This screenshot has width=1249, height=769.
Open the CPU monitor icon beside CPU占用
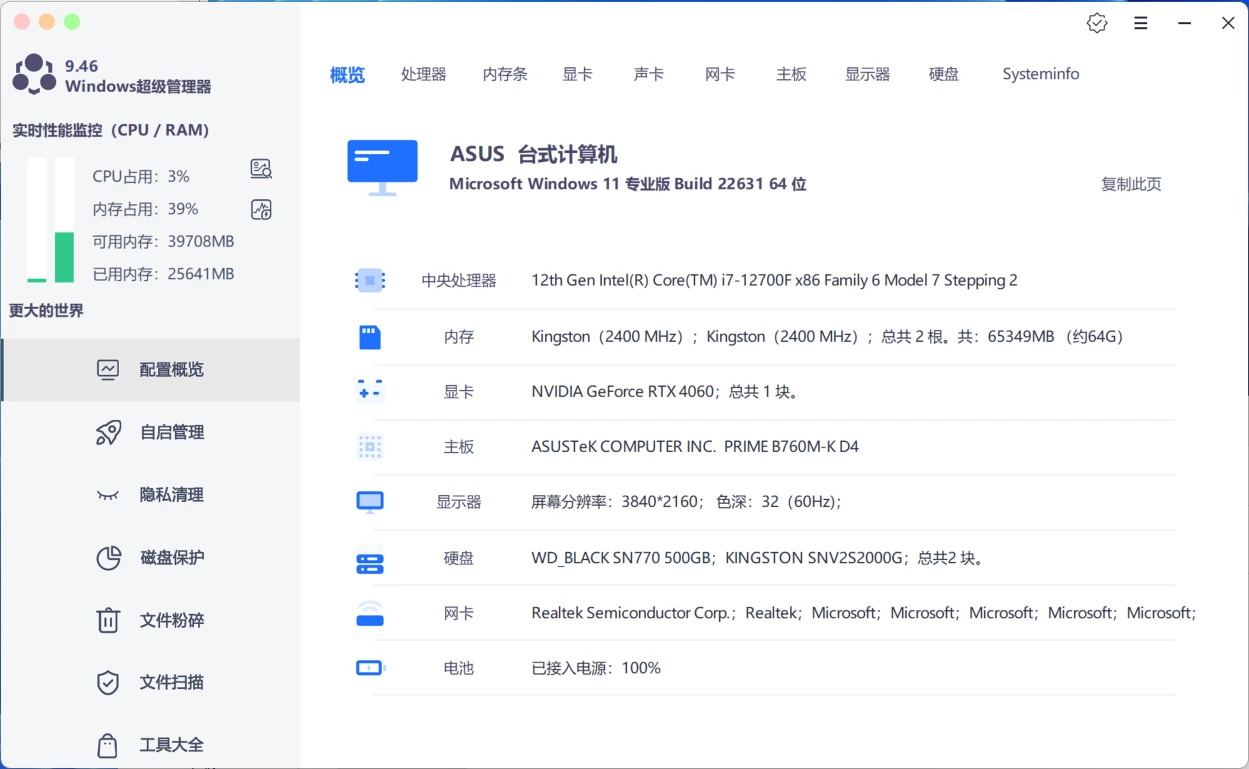coord(261,169)
